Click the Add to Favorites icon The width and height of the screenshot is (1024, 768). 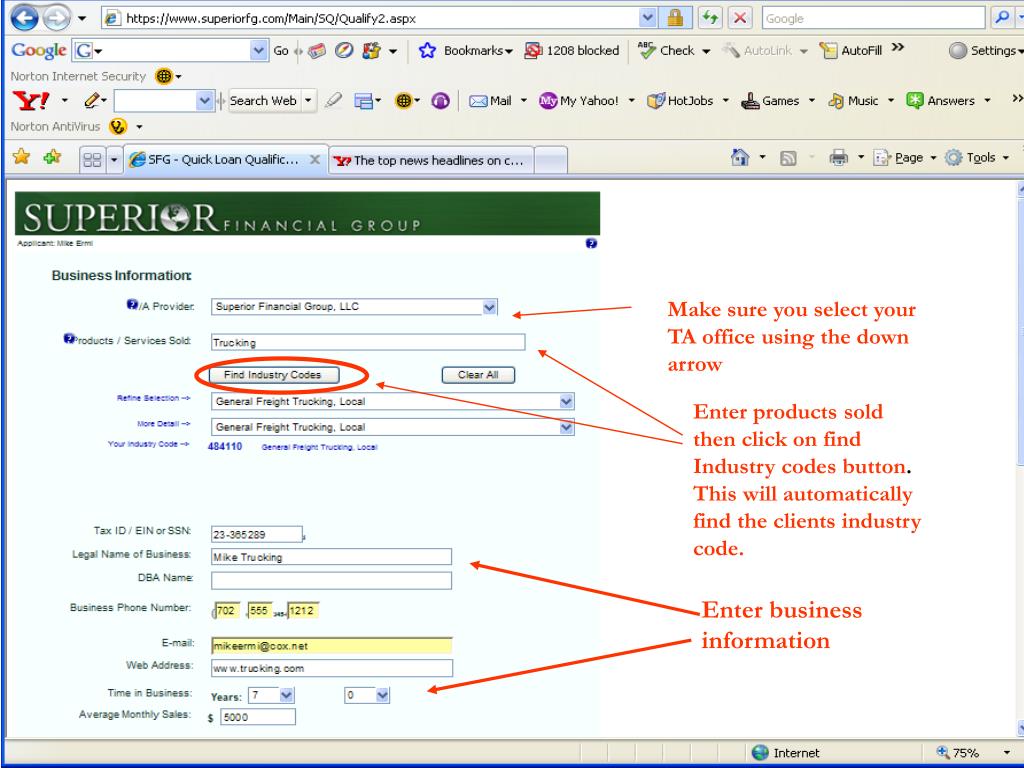coord(52,157)
